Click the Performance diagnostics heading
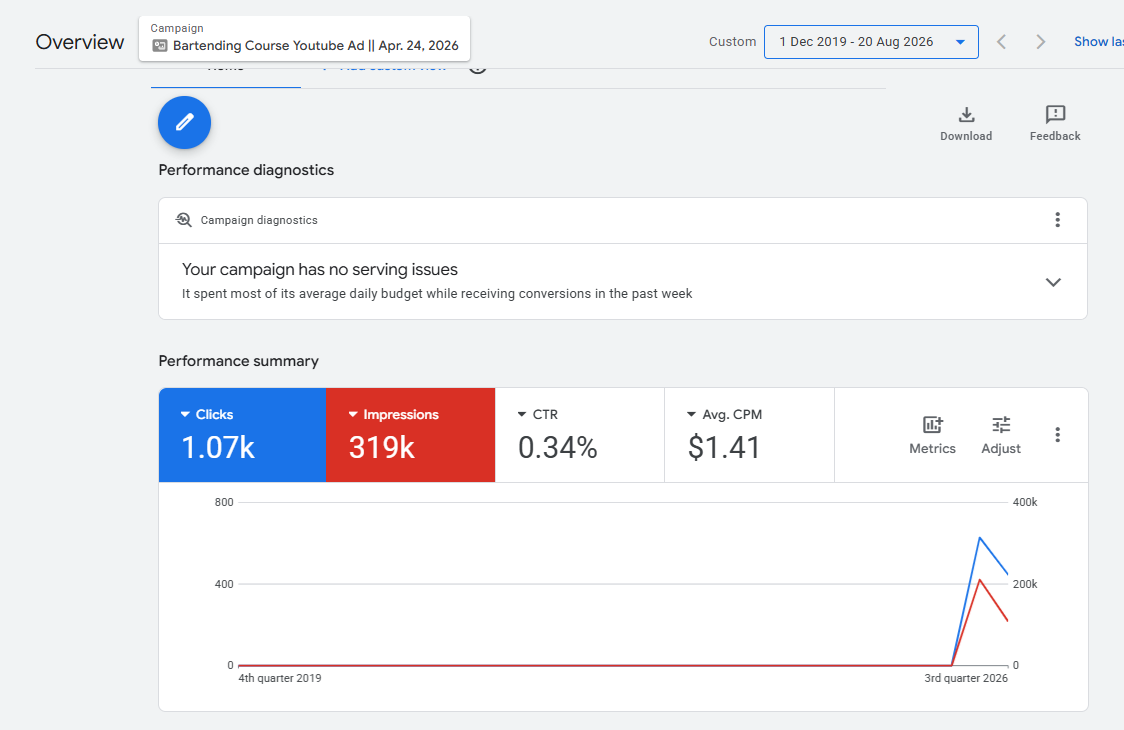The image size is (1124, 730). click(x=246, y=170)
